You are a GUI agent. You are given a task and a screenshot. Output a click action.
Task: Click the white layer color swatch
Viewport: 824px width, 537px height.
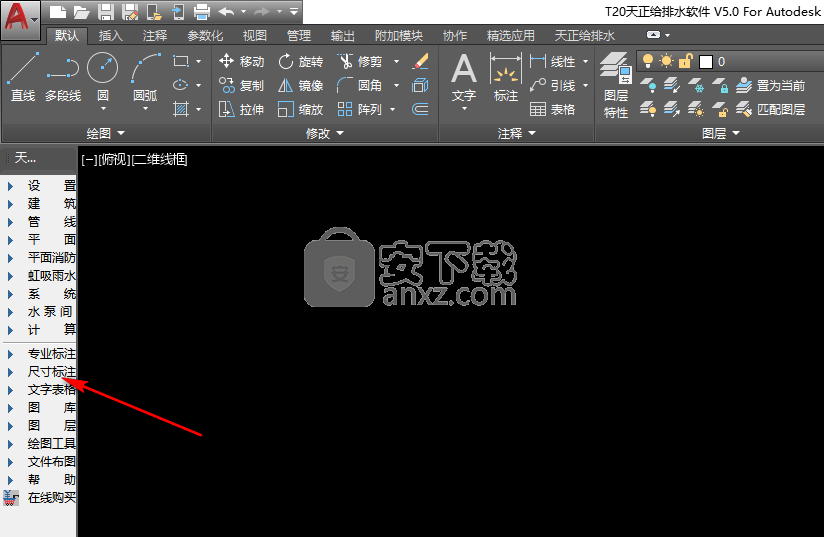pyautogui.click(x=706, y=62)
